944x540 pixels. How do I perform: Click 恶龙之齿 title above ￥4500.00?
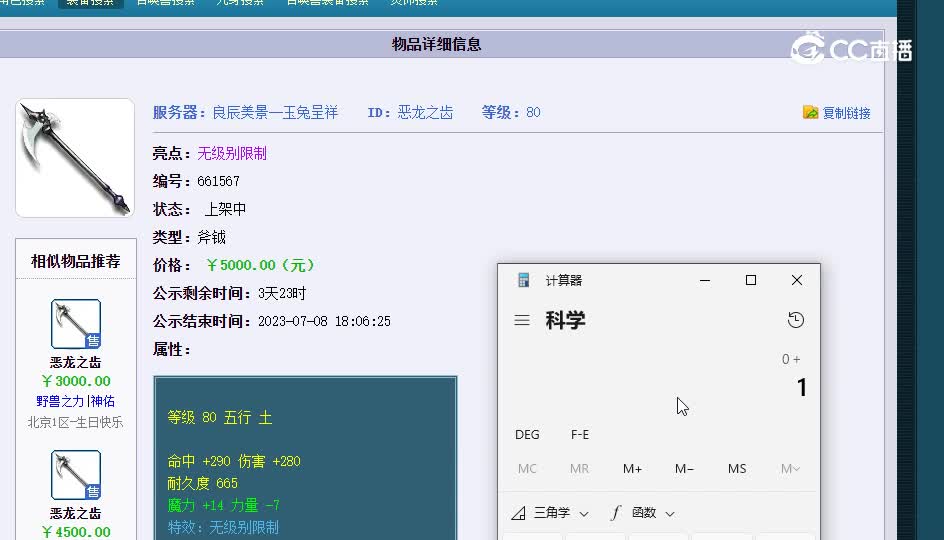[75, 514]
